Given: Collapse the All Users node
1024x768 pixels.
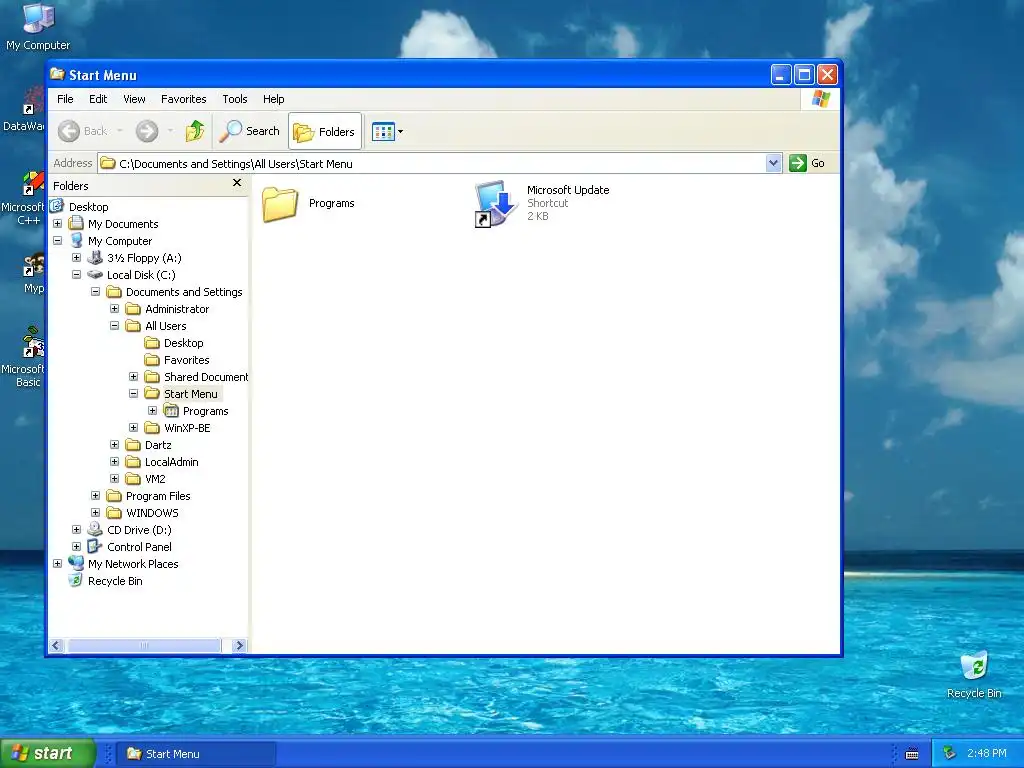Looking at the screenshot, I should click(x=114, y=325).
